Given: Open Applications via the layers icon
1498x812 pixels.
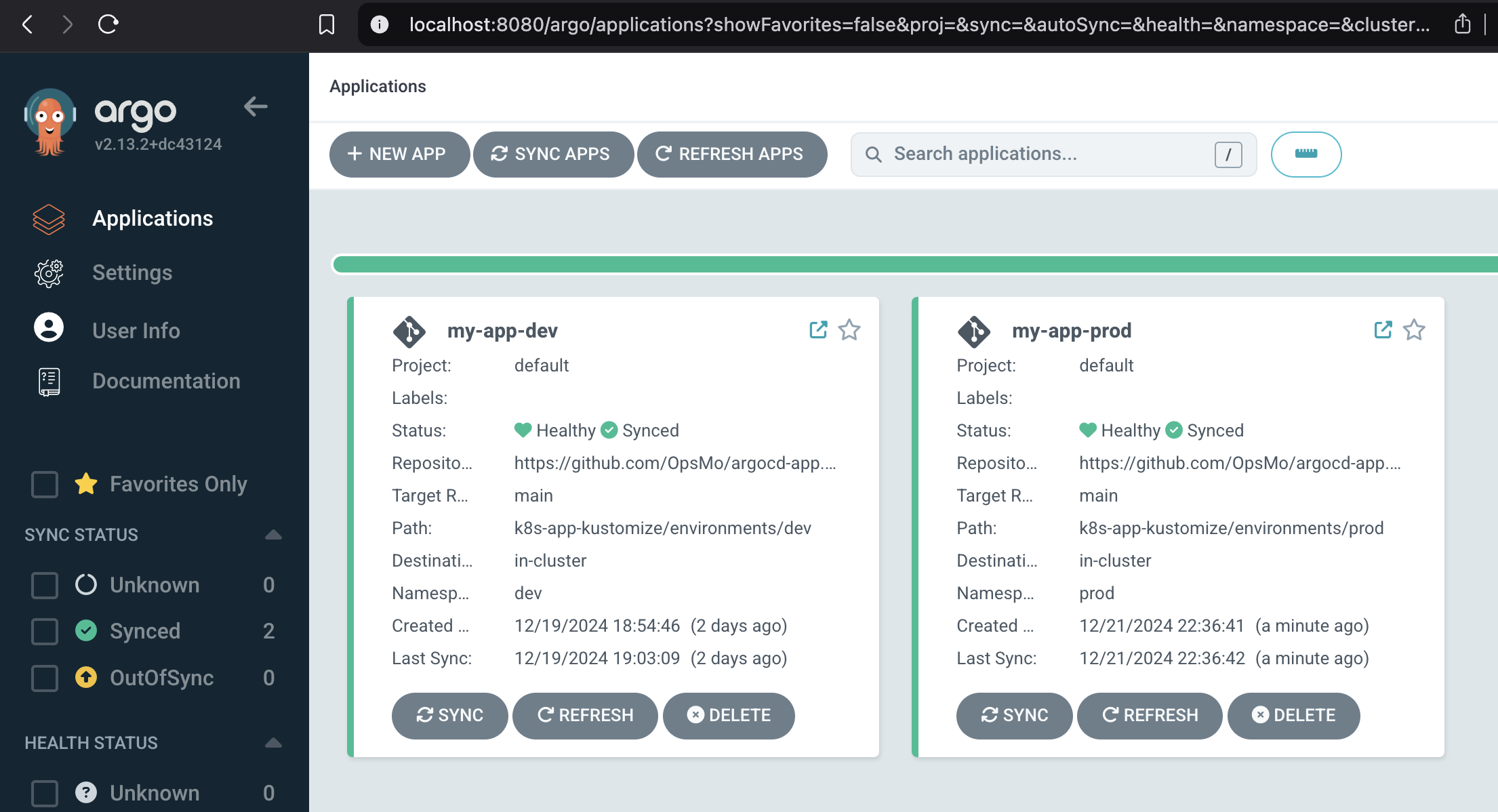Looking at the screenshot, I should click(49, 219).
